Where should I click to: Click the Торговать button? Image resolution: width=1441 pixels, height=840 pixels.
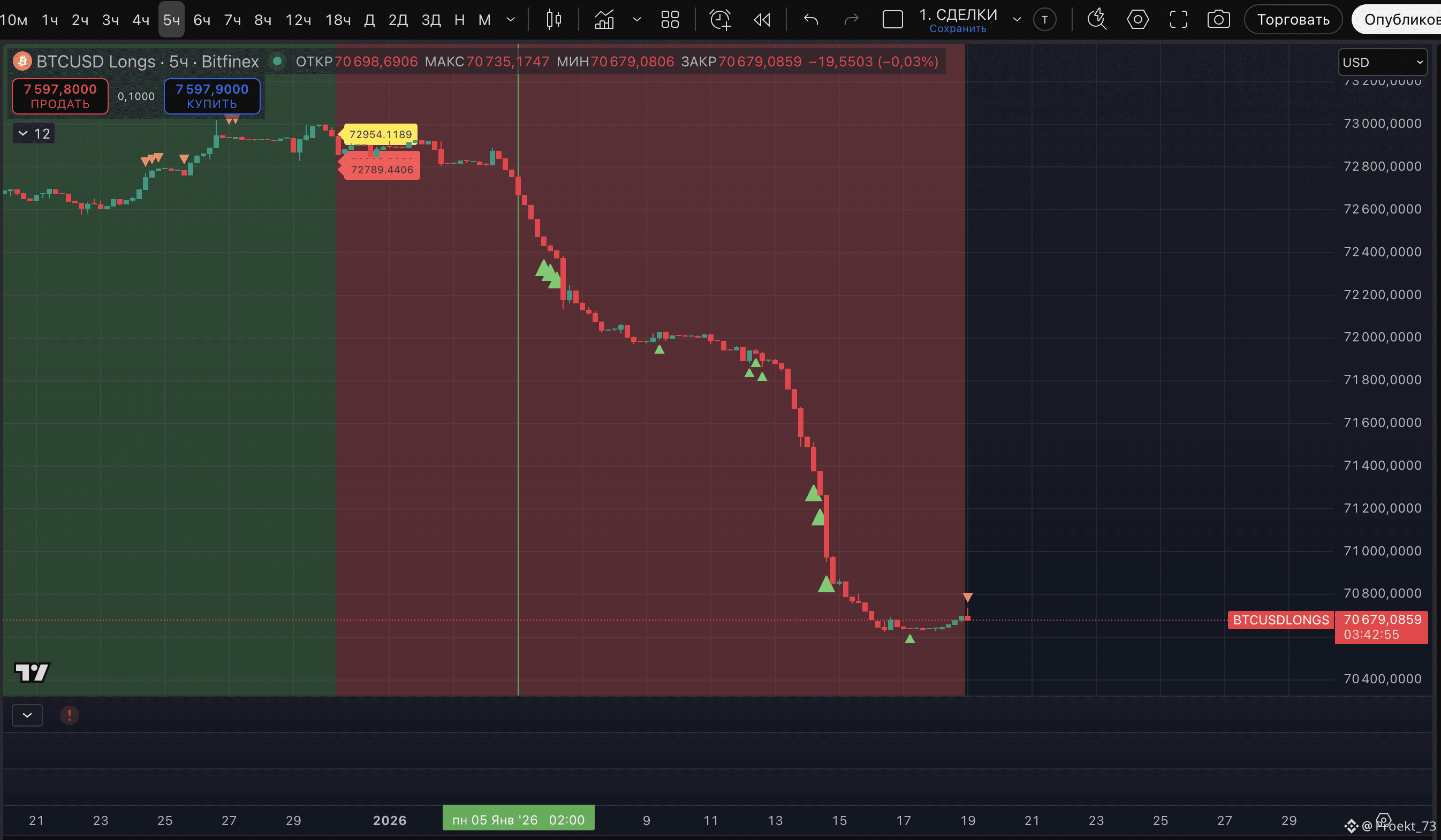1292,19
